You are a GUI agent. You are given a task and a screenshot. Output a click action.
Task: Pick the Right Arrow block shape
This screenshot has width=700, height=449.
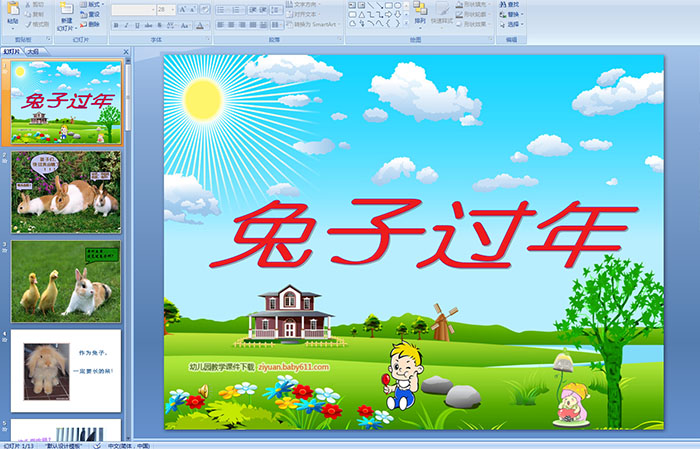389,15
